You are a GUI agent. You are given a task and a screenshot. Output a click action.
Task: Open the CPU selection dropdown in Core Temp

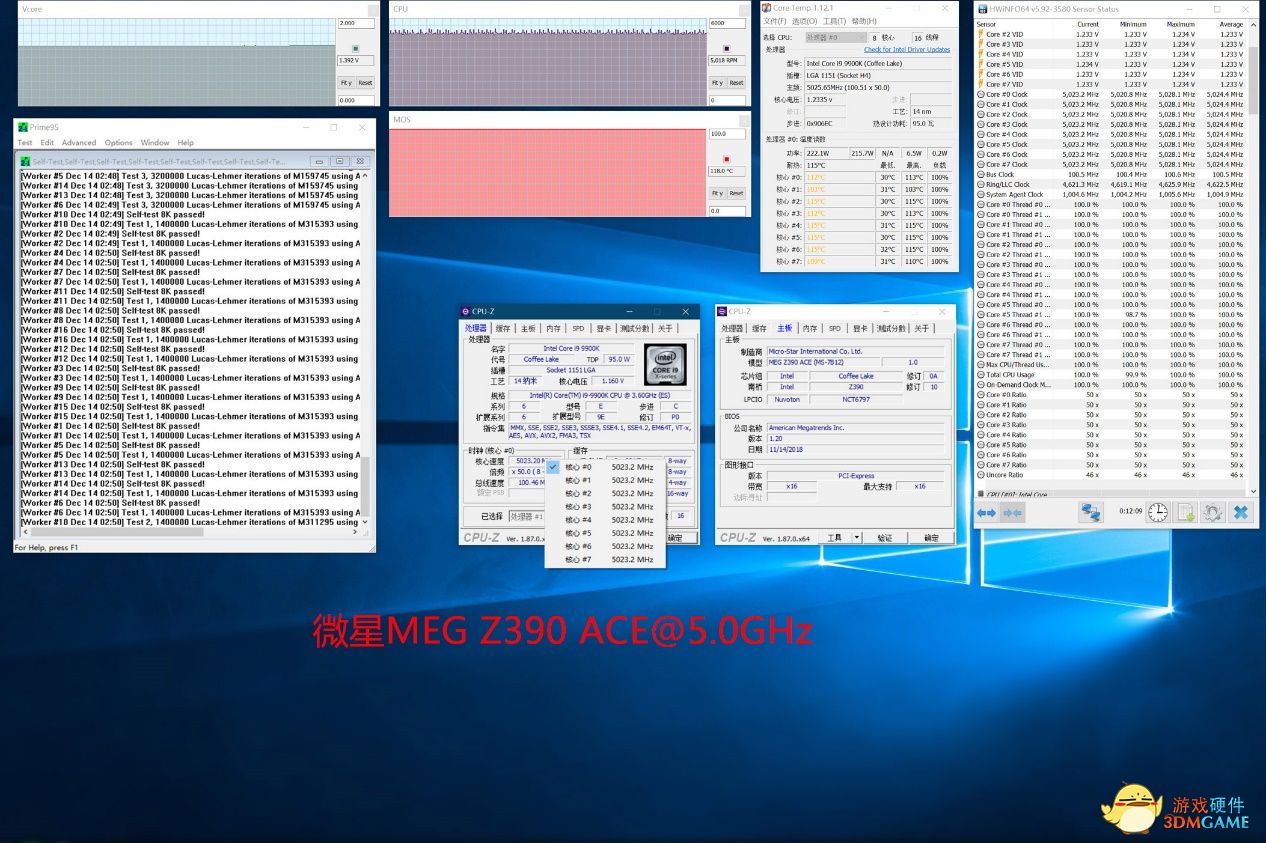tap(834, 37)
